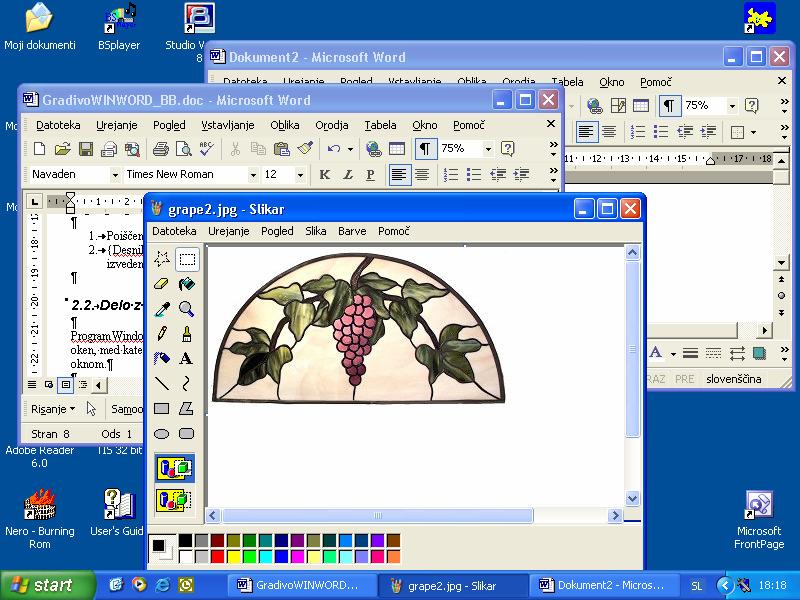Open Print Preview in GradivoWINWORD toolbar
This screenshot has height=600, width=800.
click(x=184, y=148)
